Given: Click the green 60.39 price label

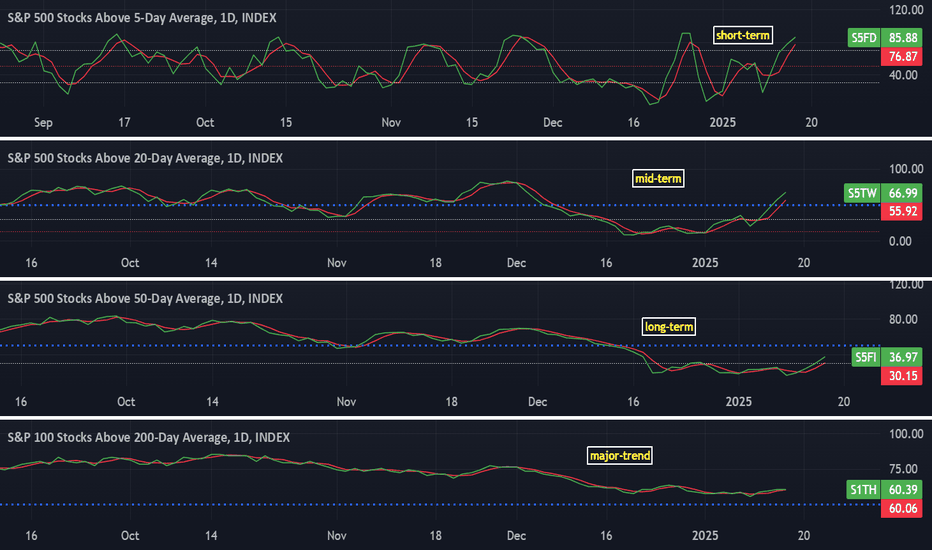Looking at the screenshot, I should coord(902,490).
